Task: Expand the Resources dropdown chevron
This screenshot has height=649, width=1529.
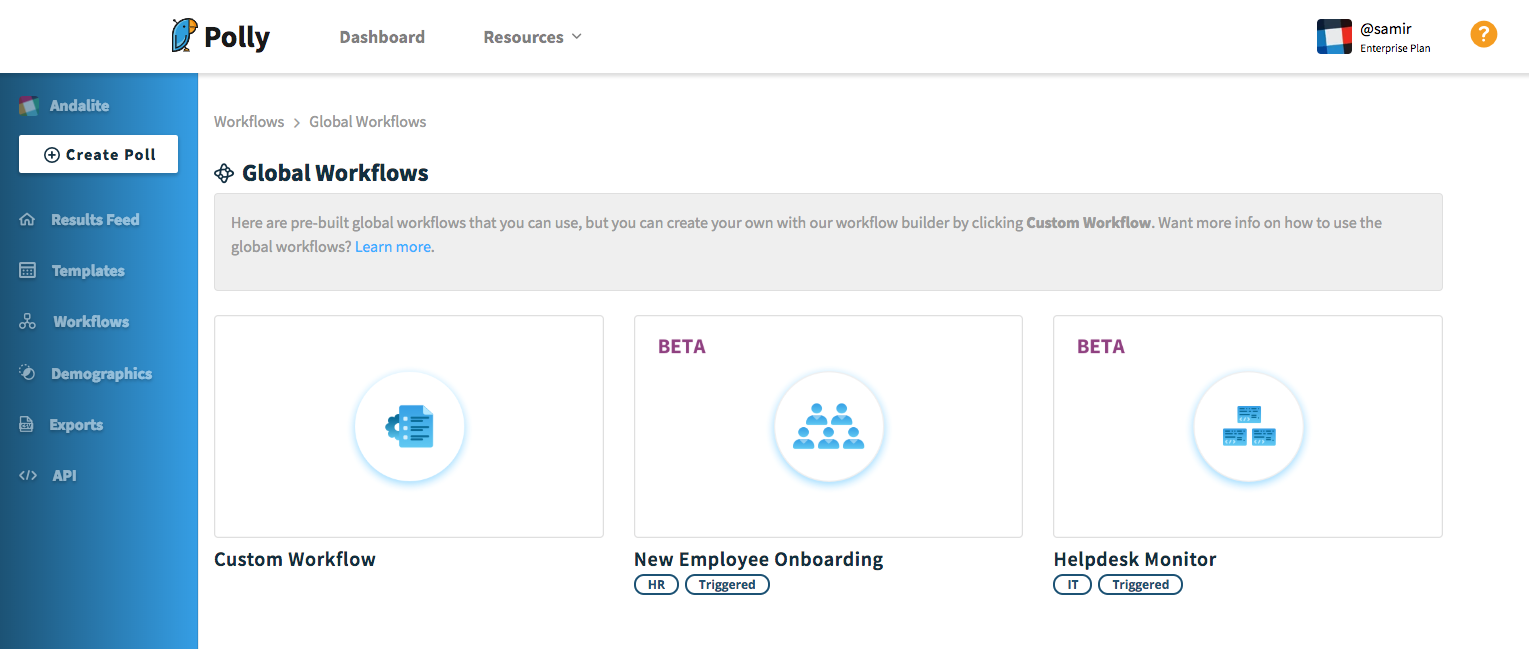Action: point(576,37)
